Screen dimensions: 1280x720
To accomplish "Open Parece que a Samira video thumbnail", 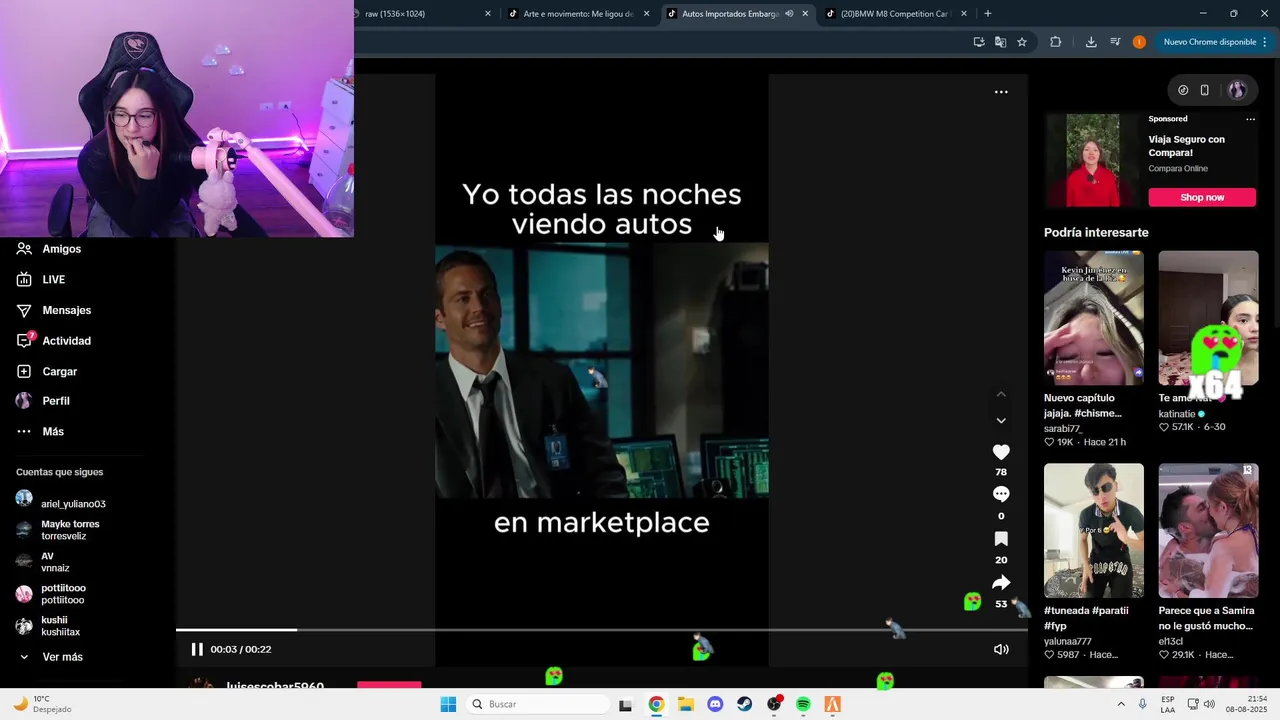I will click(1208, 530).
